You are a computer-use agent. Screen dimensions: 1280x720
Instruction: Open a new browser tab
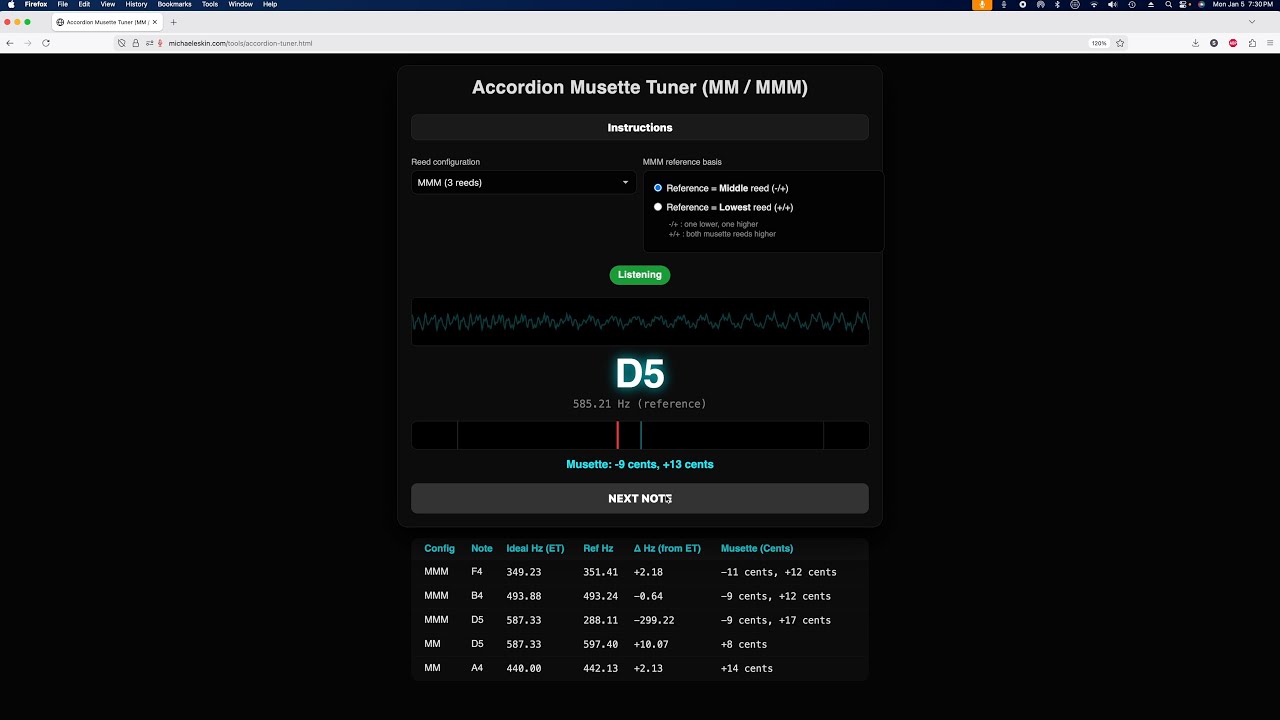pyautogui.click(x=173, y=22)
